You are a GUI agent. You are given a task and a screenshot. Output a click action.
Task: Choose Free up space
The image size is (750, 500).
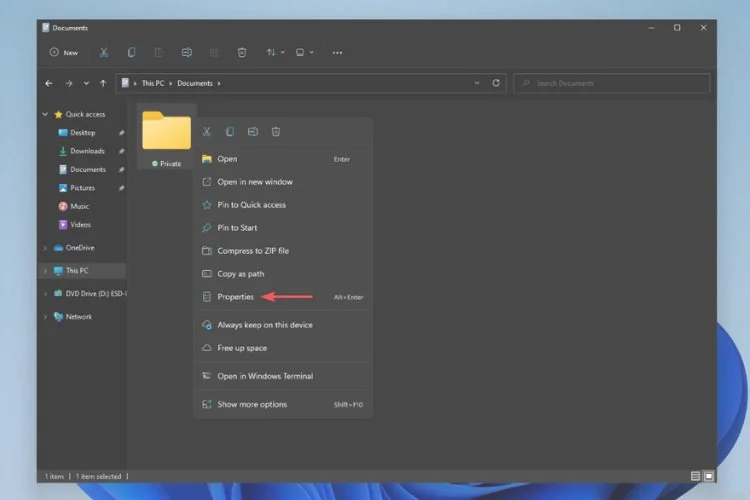(x=283, y=348)
